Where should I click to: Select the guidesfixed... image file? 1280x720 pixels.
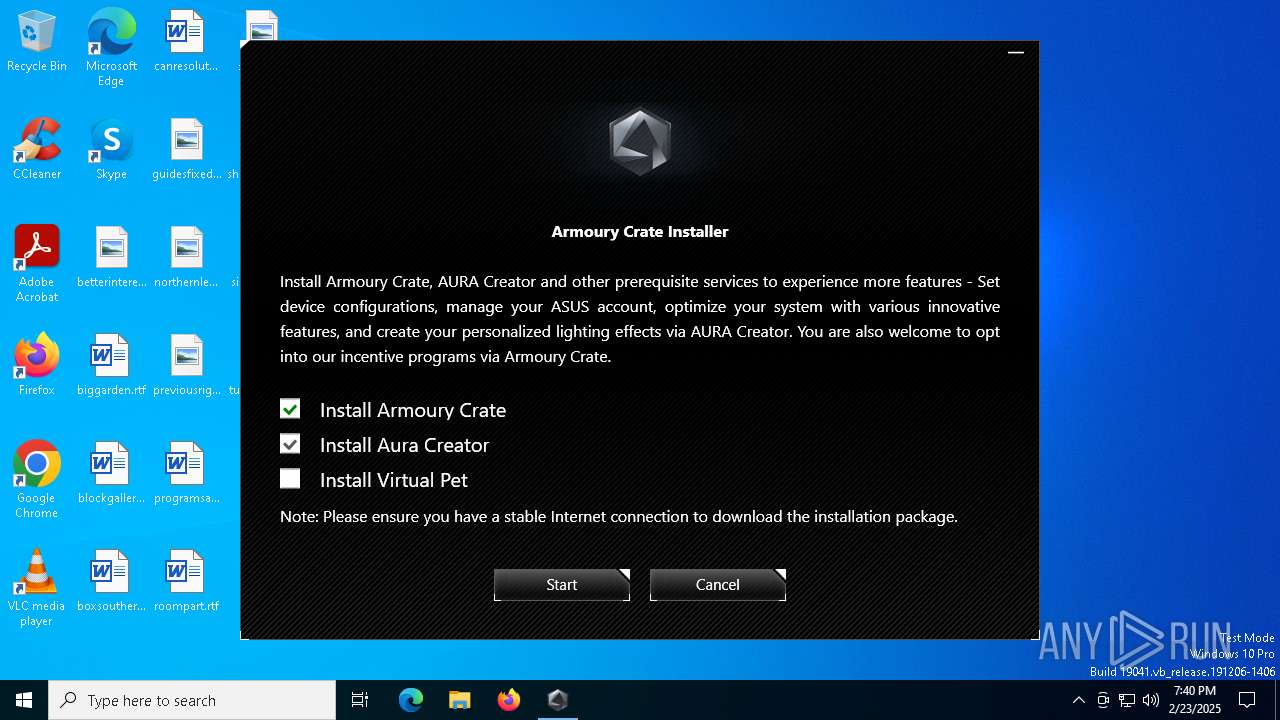click(186, 150)
